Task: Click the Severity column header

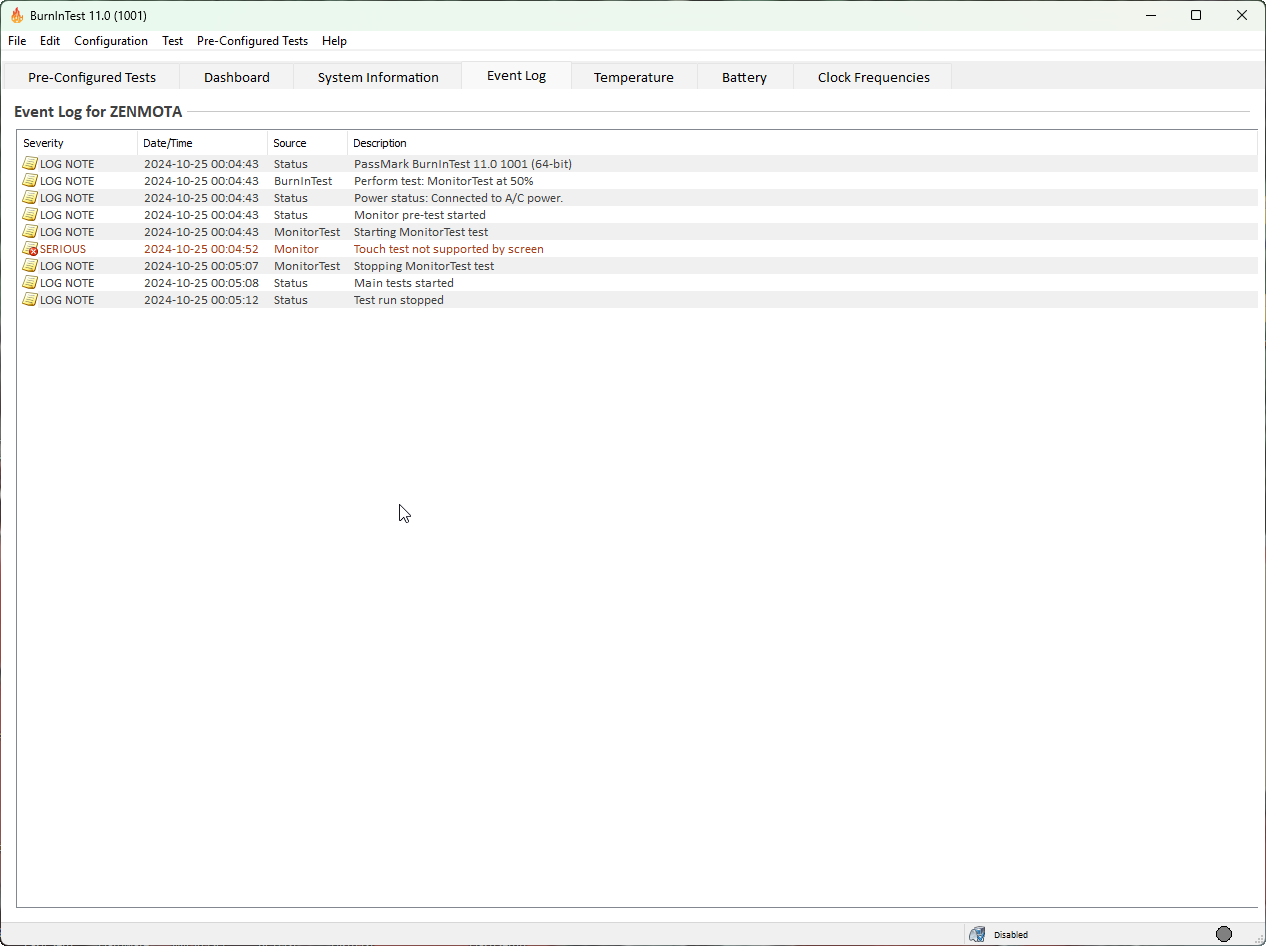Action: point(77,143)
